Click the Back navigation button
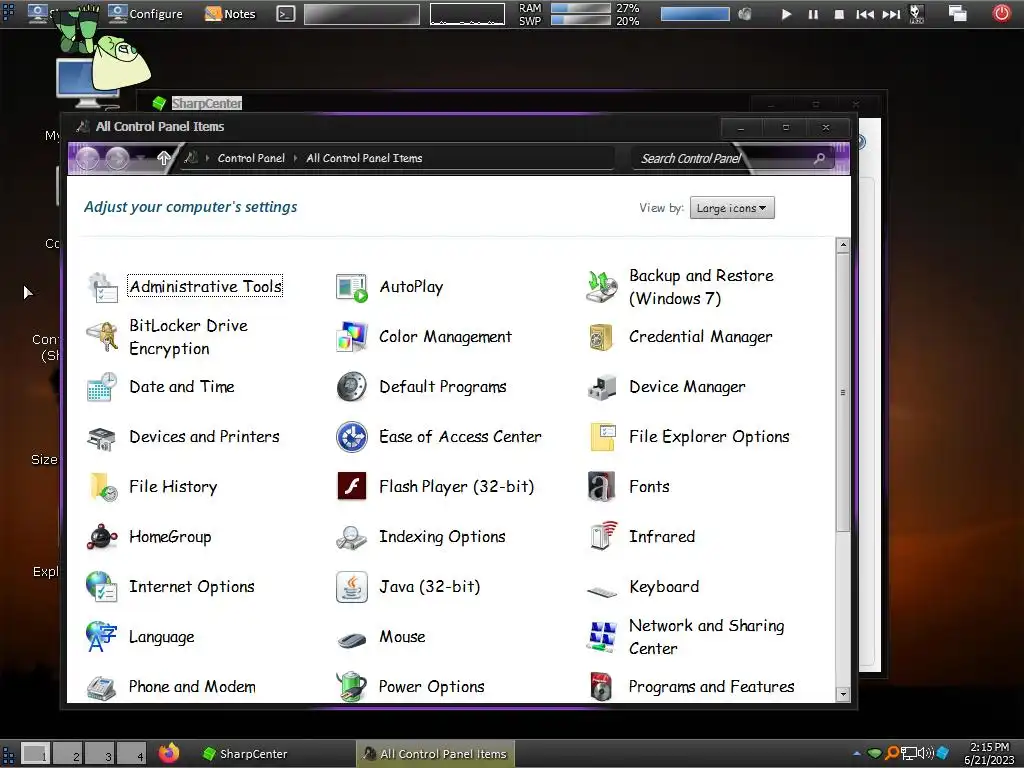Viewport: 1024px width, 768px height. 88,159
